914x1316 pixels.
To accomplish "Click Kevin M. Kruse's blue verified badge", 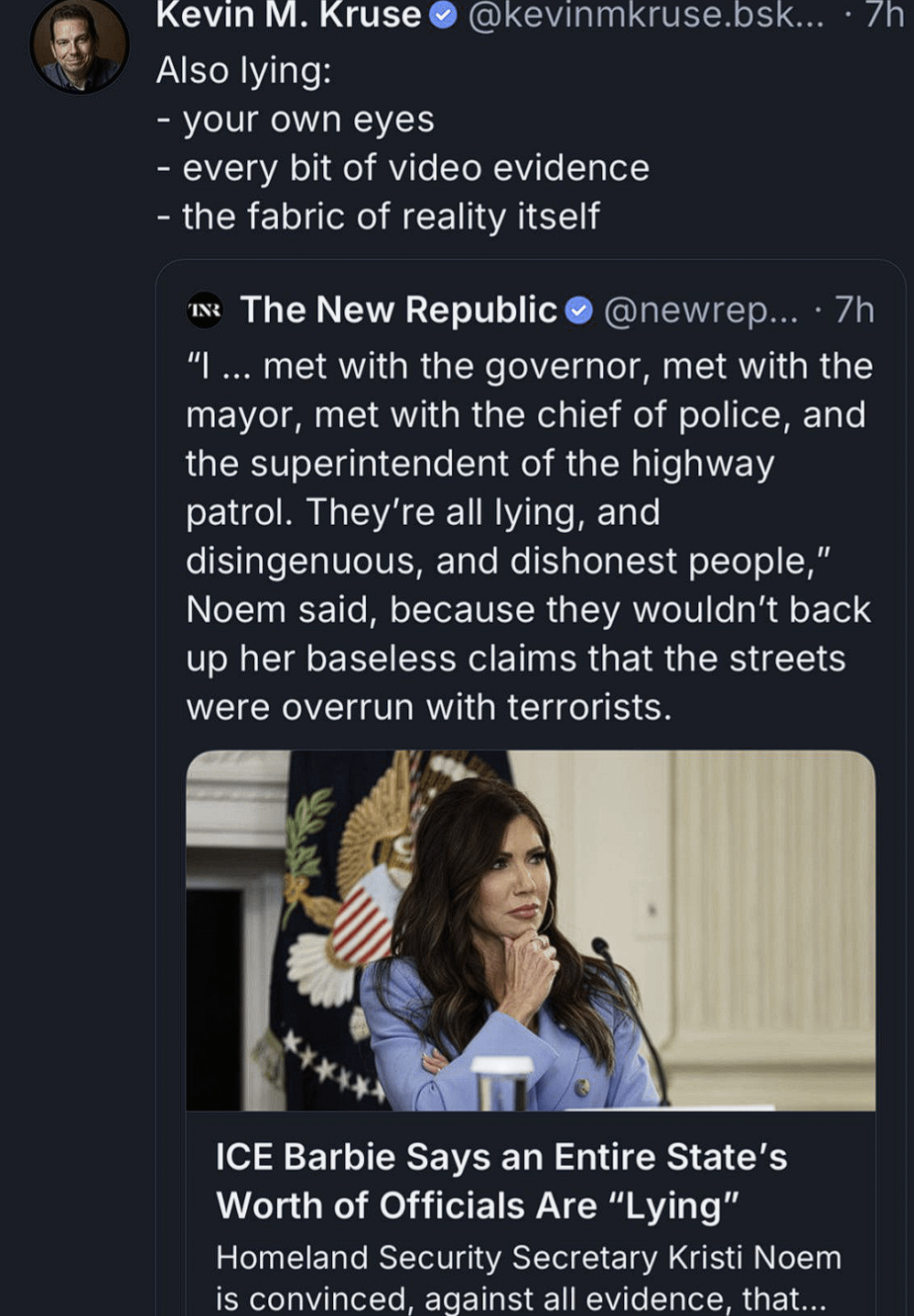I will (444, 15).
